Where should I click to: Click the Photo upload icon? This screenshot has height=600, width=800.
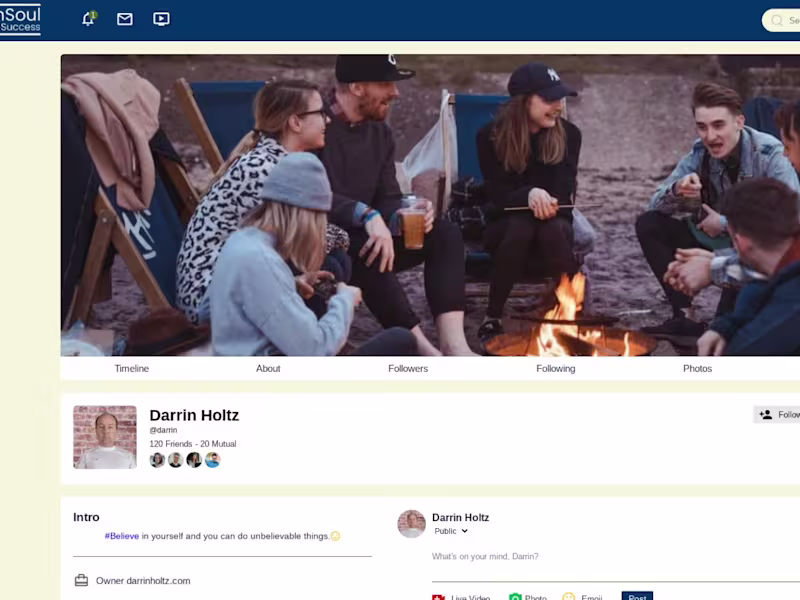(x=515, y=597)
